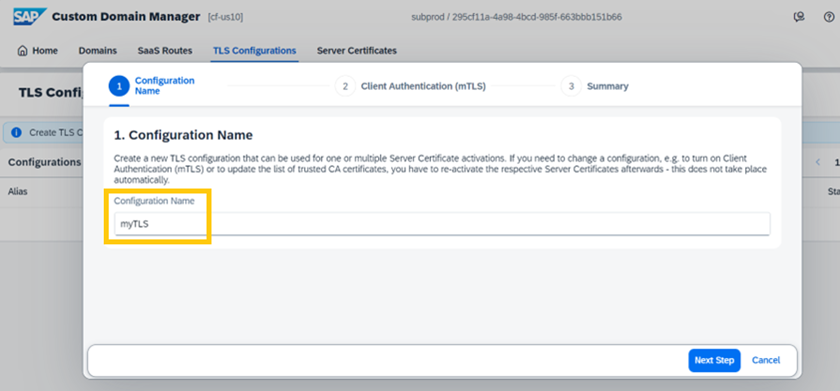Click the Alias column header
Image resolution: width=840 pixels, height=391 pixels.
(x=18, y=191)
